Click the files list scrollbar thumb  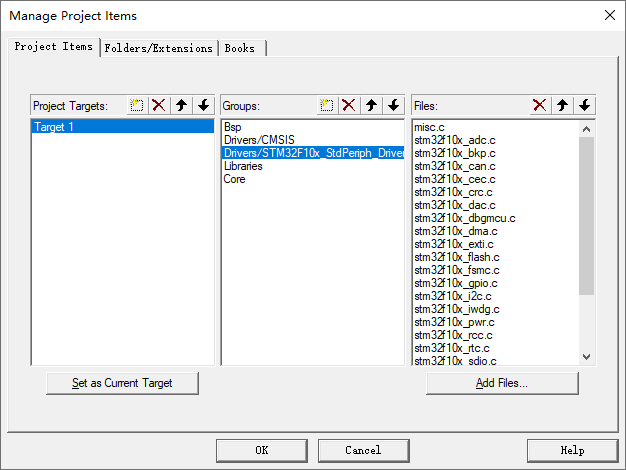586,216
